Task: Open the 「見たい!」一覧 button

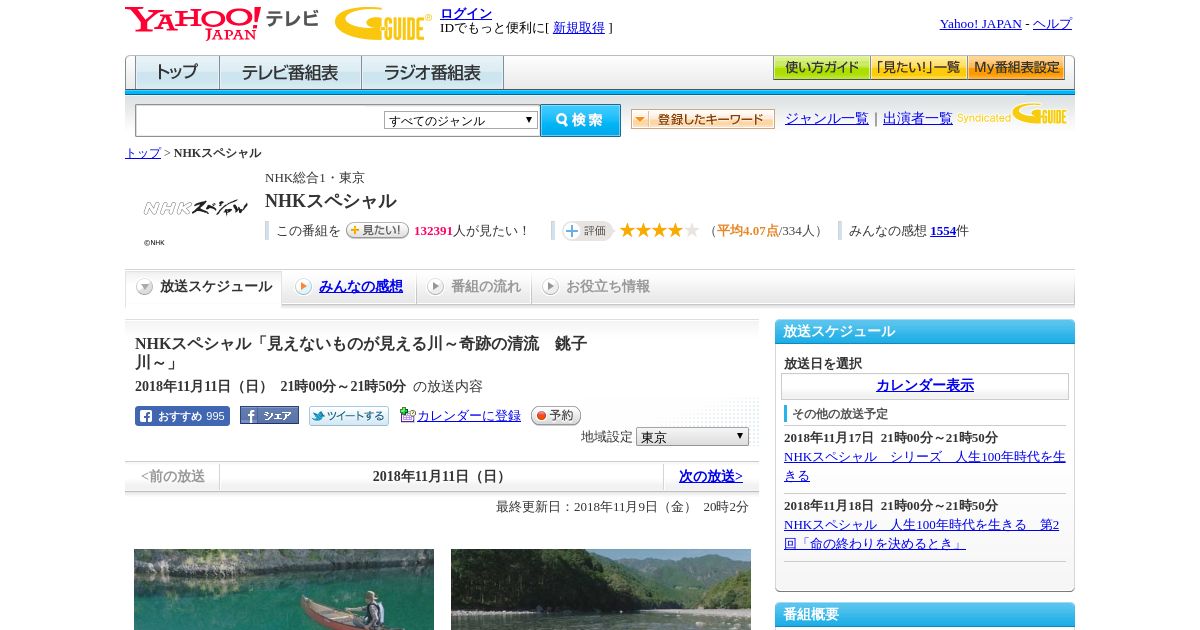Action: point(918,68)
